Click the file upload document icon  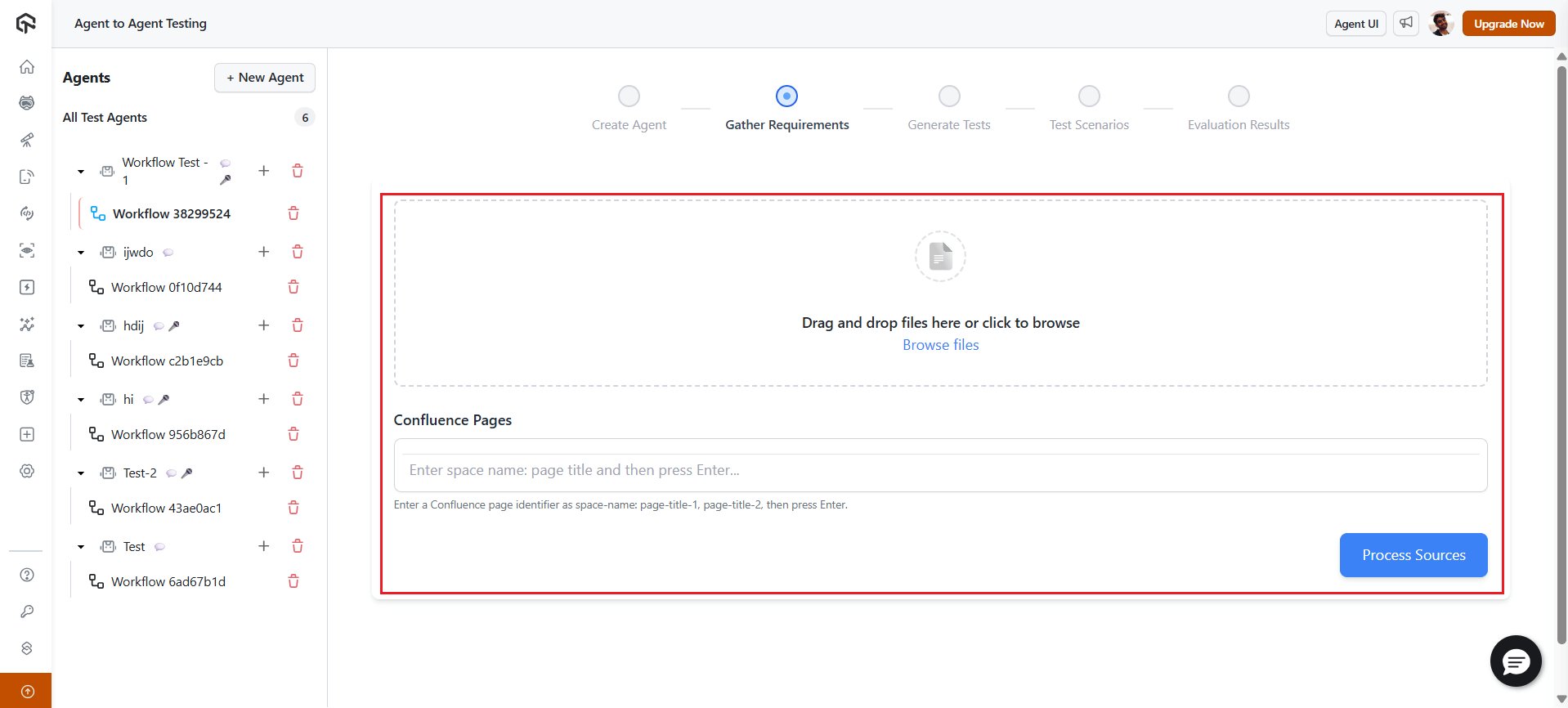click(x=940, y=257)
